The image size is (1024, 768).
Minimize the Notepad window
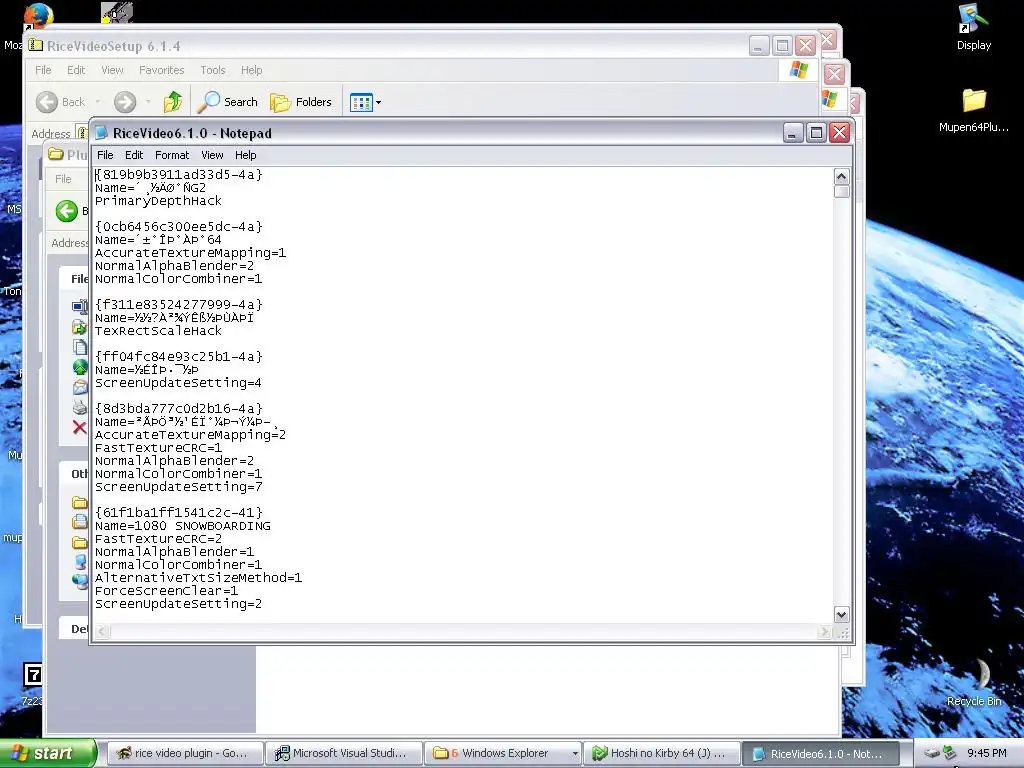click(x=792, y=133)
